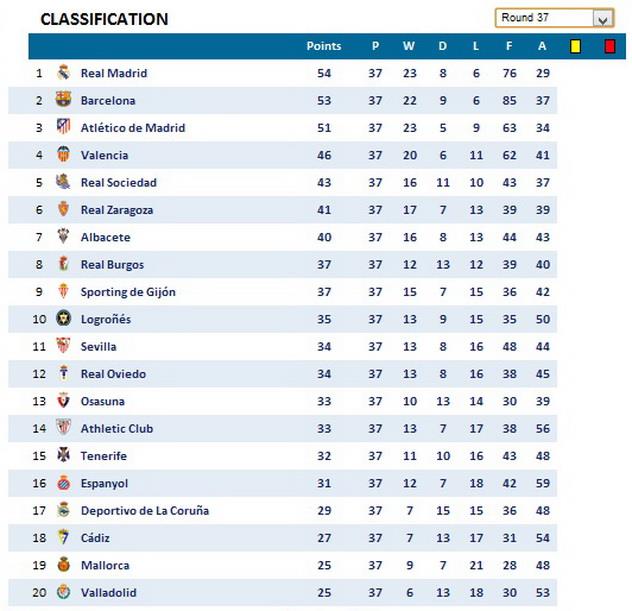
Task: Click the W (wins) column header
Action: [408, 46]
